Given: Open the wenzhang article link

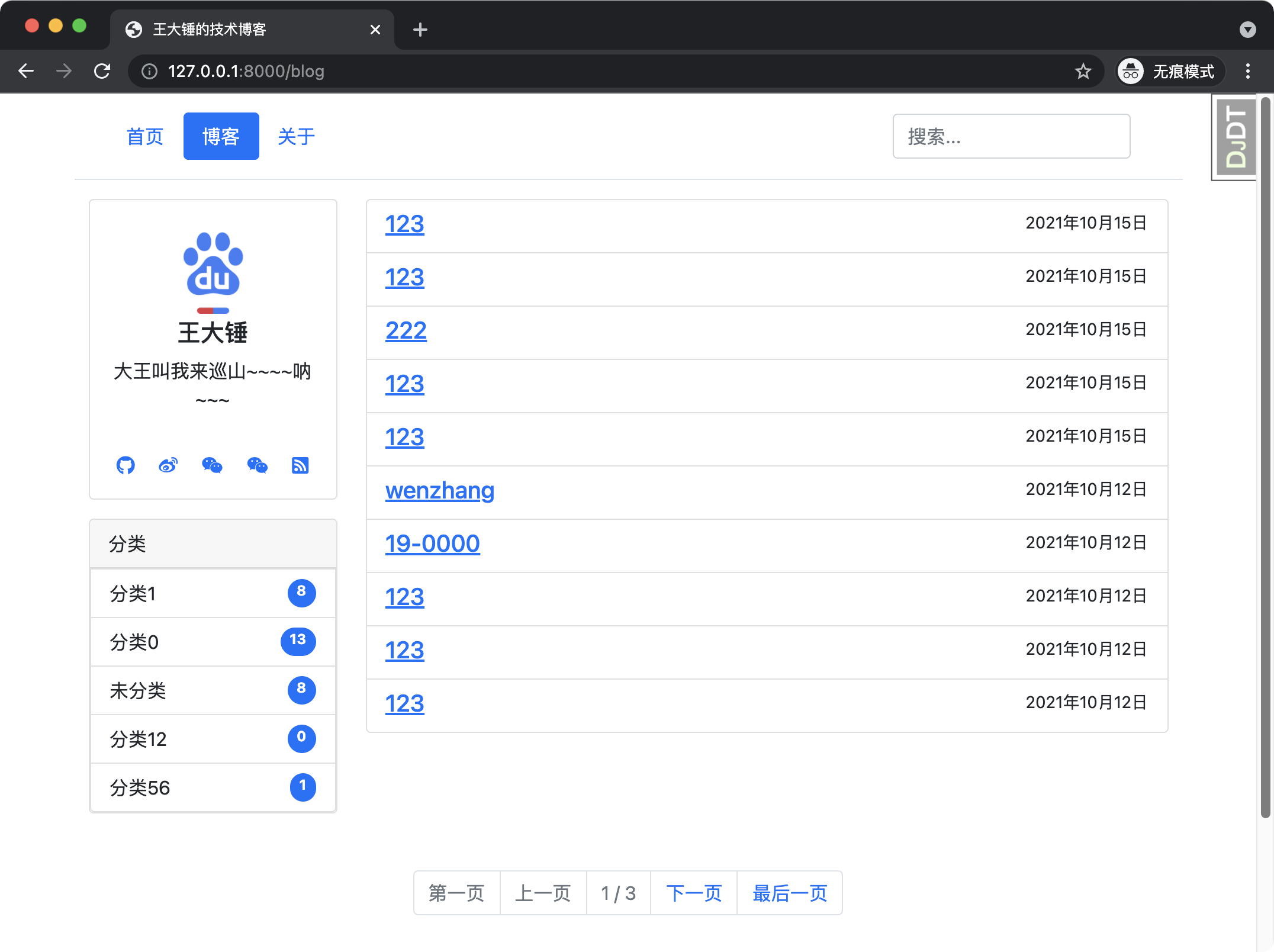Looking at the screenshot, I should pos(439,491).
